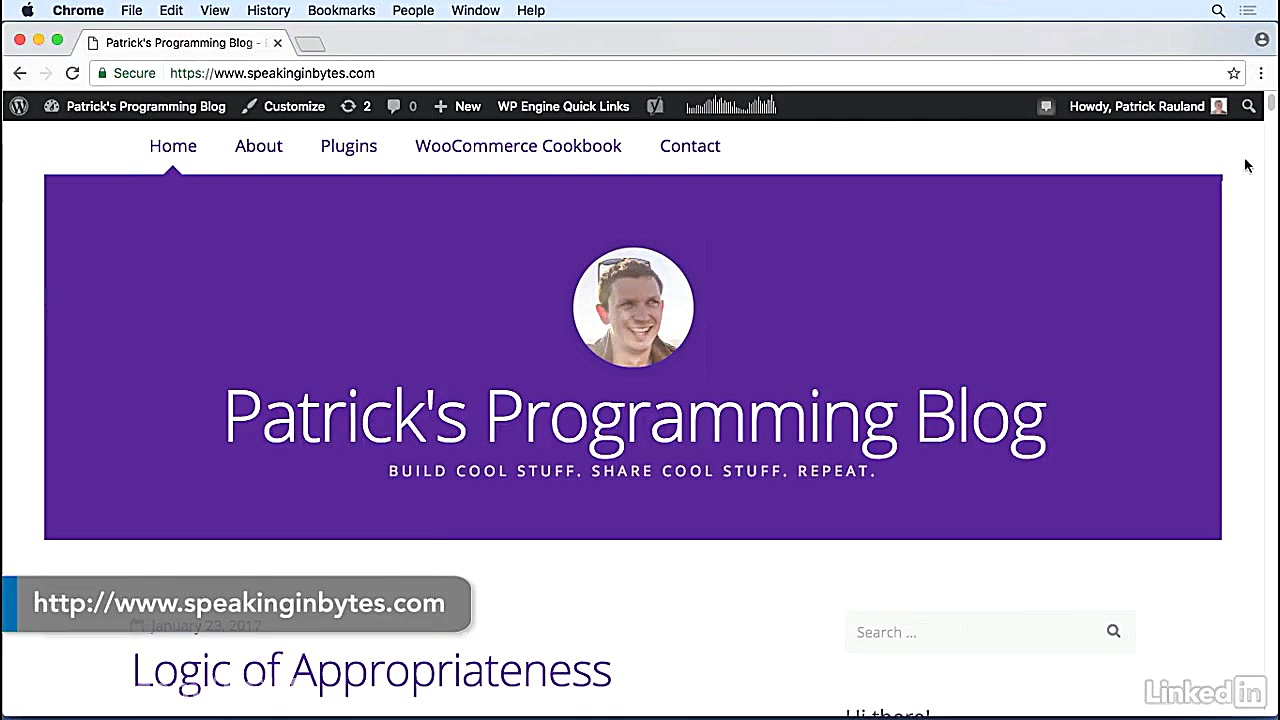Click the New content button

pos(457,106)
